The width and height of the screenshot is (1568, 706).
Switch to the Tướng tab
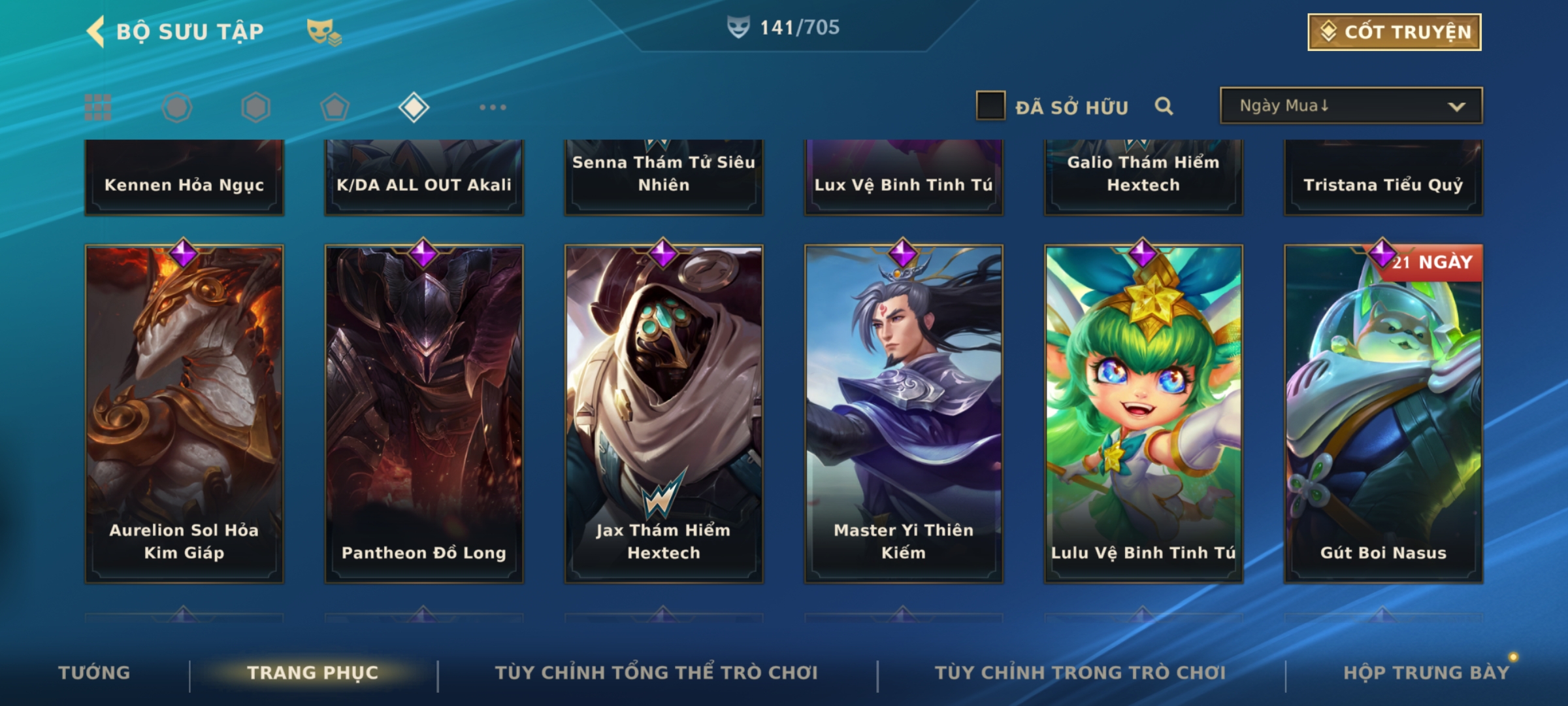94,673
